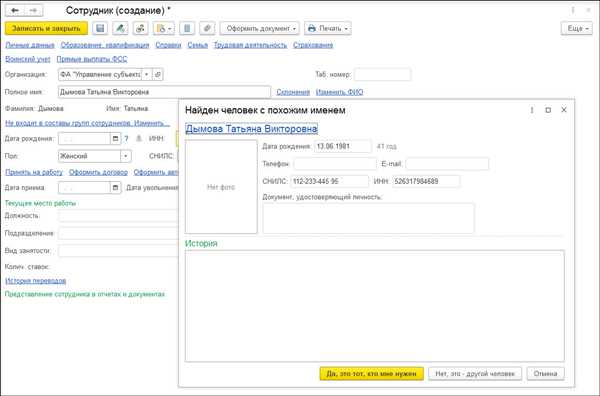Click the linked-circles toolbar icon
The height and width of the screenshot is (396, 600).
(x=140, y=28)
